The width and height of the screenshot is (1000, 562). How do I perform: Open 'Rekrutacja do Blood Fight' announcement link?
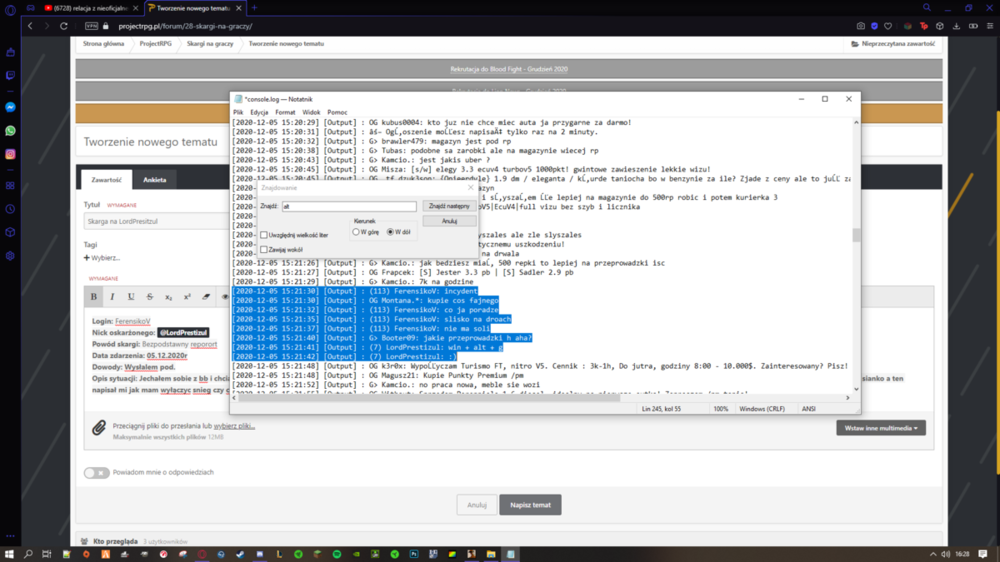coord(509,69)
